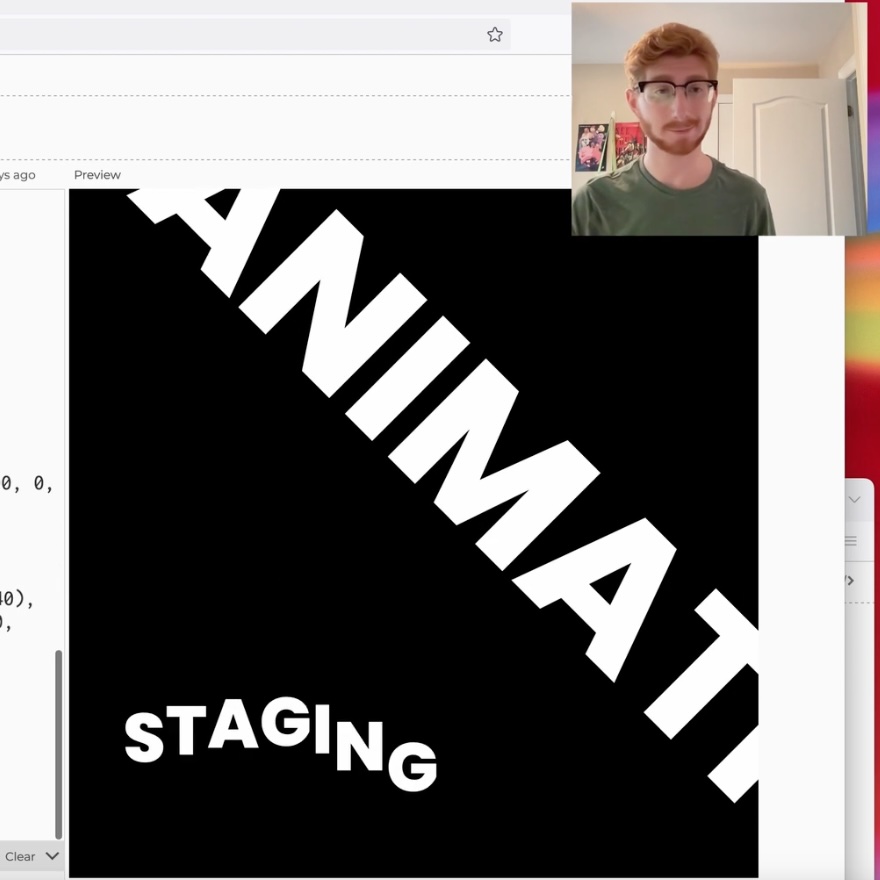Collapse the right panel with its chevron icon
This screenshot has height=880, width=880.
[854, 499]
